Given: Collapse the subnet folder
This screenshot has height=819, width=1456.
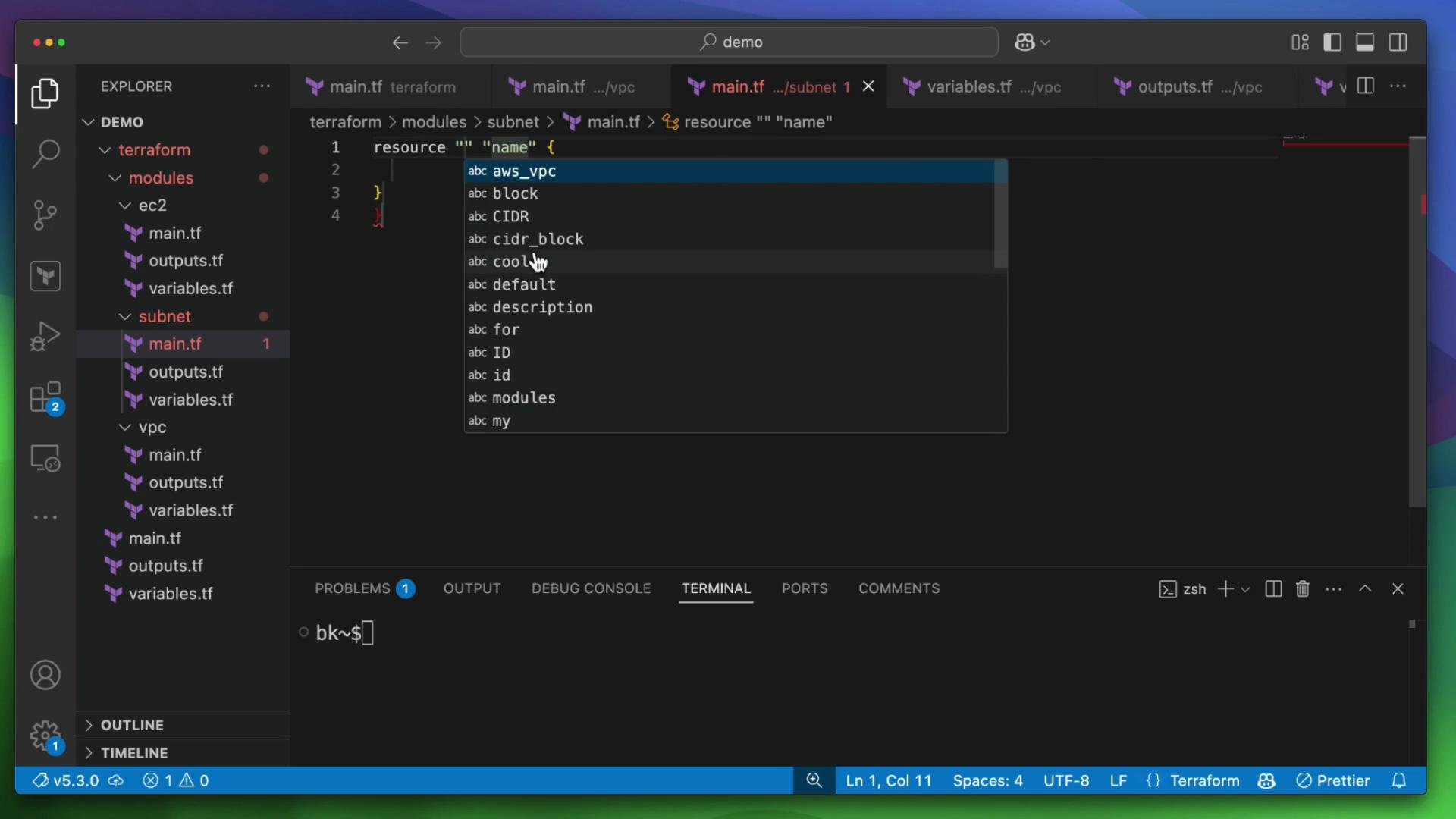Looking at the screenshot, I should (125, 317).
